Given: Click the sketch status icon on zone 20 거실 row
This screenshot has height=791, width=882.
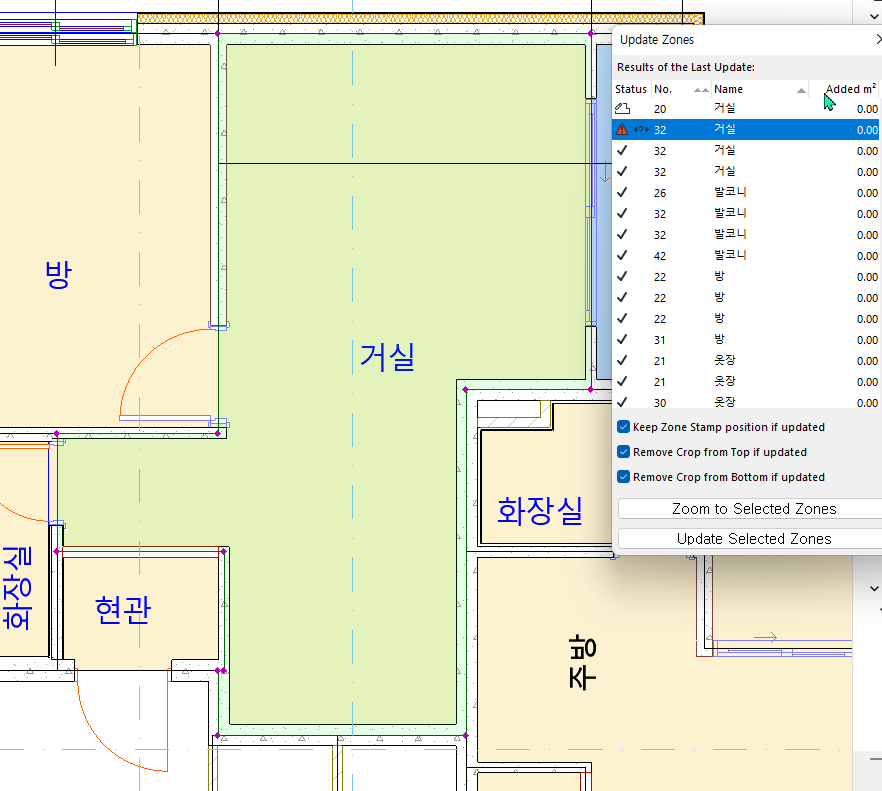Looking at the screenshot, I should 623,108.
